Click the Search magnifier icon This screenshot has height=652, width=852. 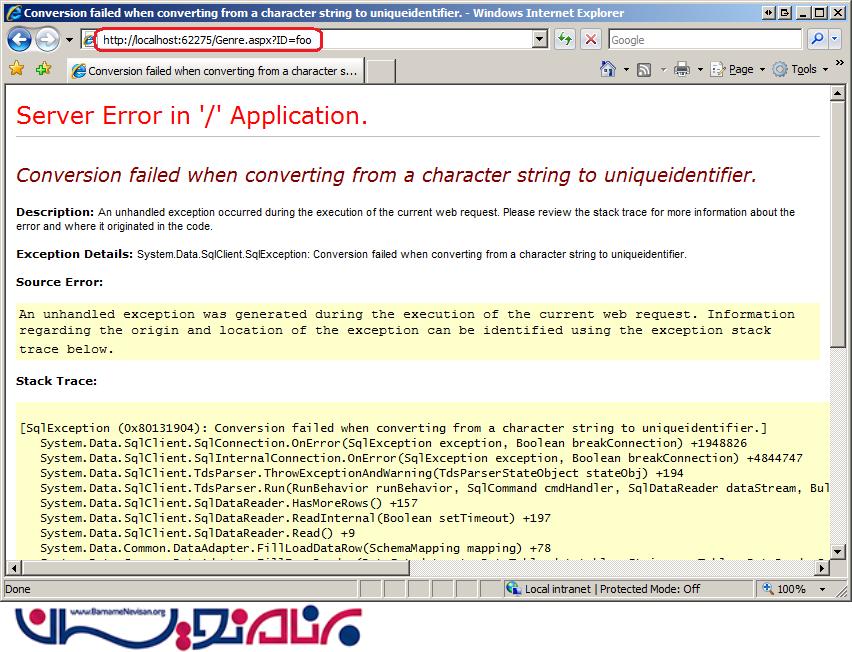coord(816,40)
